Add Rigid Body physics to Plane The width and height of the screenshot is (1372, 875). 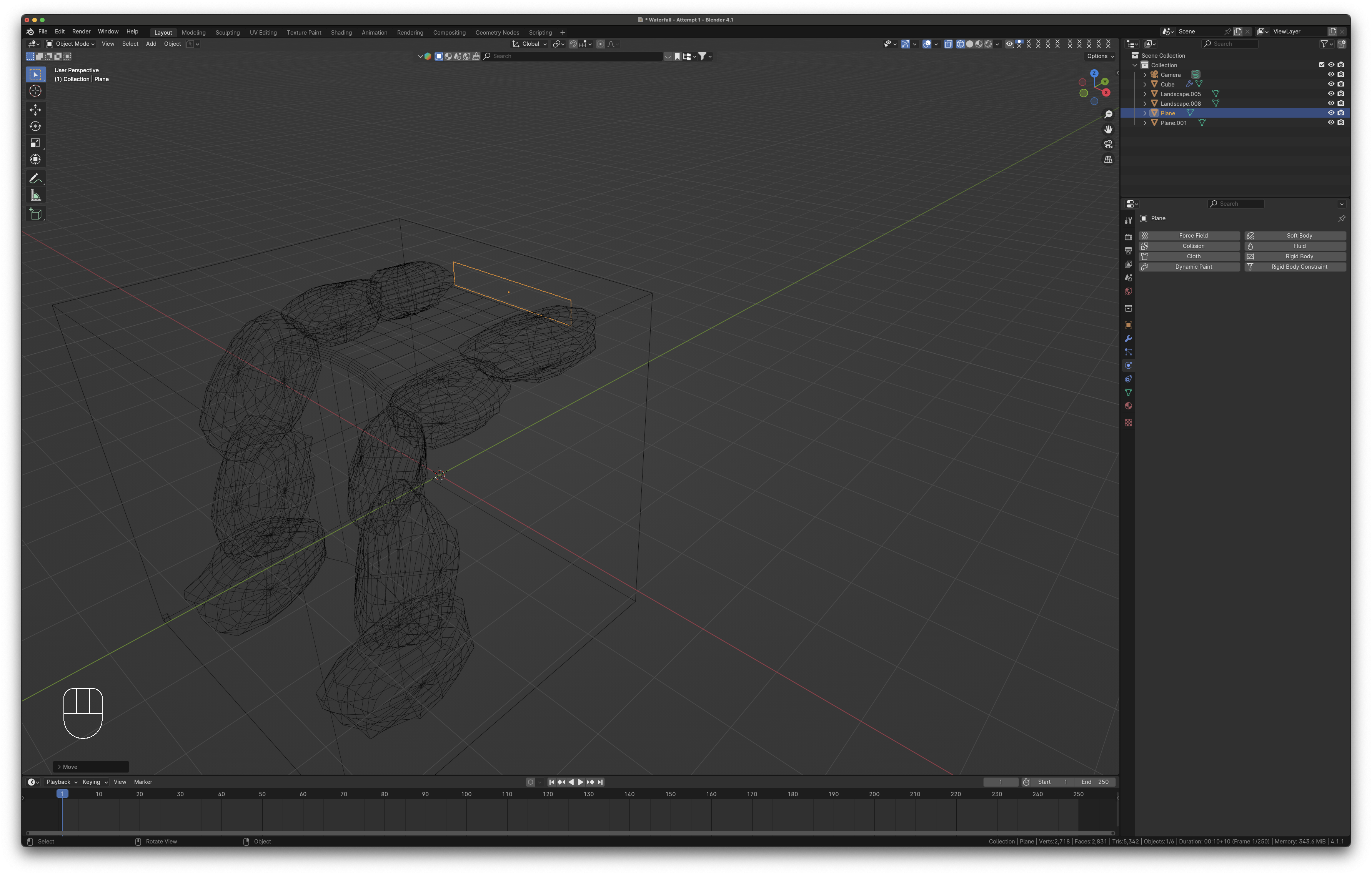tap(1295, 256)
